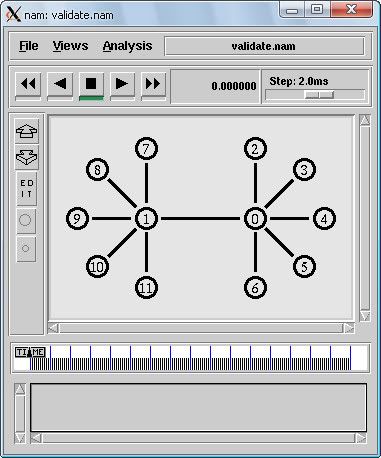Image resolution: width=381 pixels, height=458 pixels.
Task: Click the TIME slider marker on timeline
Action: [30, 352]
